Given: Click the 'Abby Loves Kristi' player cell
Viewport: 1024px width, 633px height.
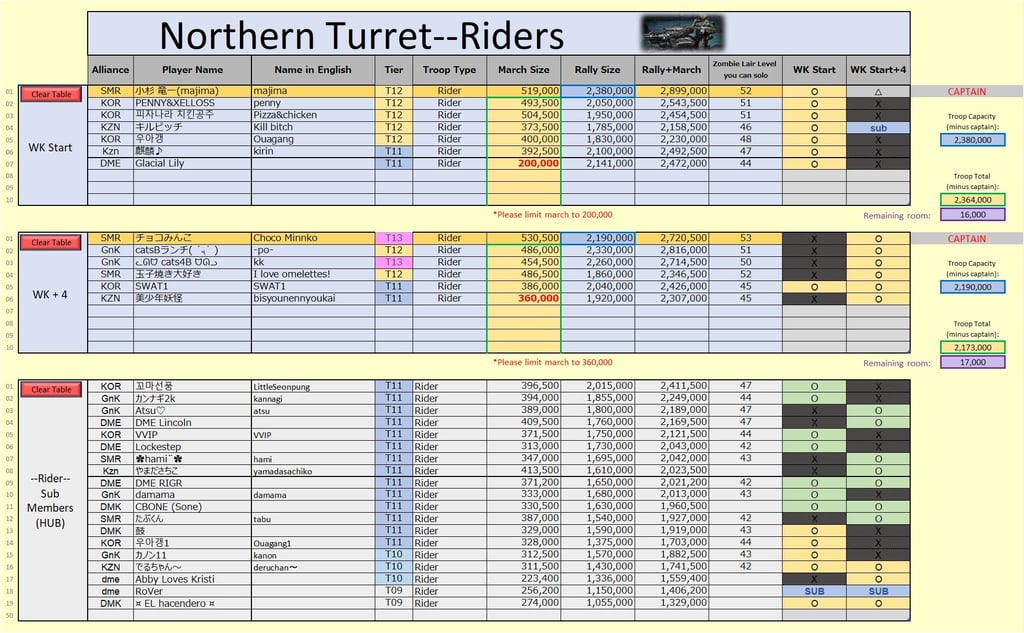Looking at the screenshot, I should tap(192, 579).
